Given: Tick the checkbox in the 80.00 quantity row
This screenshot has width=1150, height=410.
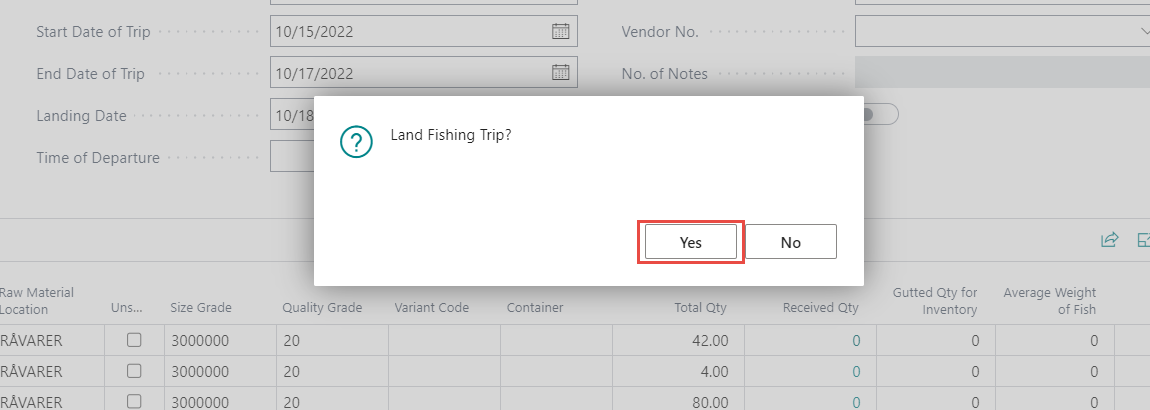Looking at the screenshot, I should (x=134, y=403).
